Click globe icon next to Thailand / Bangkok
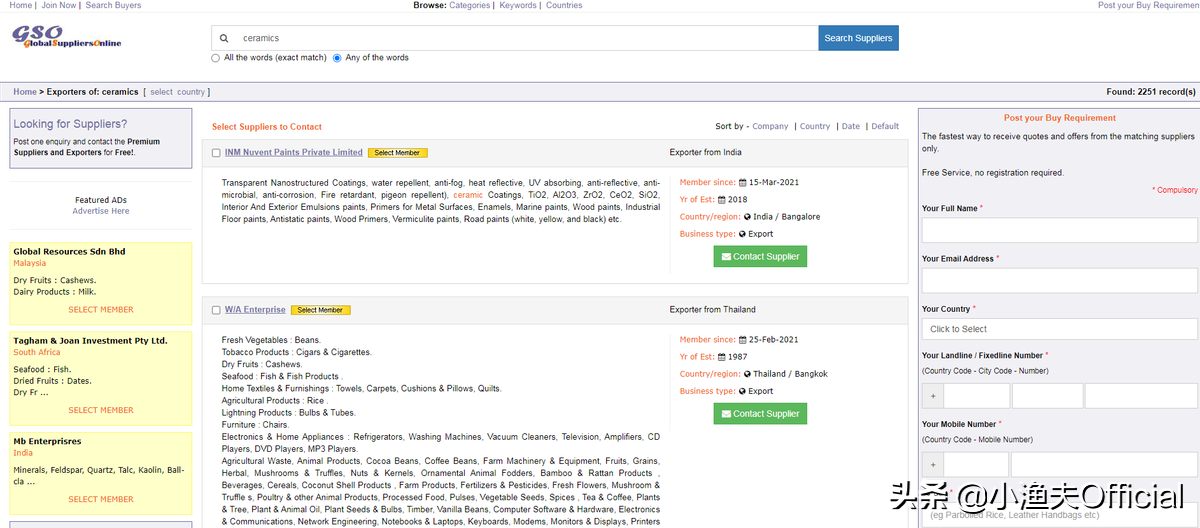The height and width of the screenshot is (528, 1200). coord(747,374)
